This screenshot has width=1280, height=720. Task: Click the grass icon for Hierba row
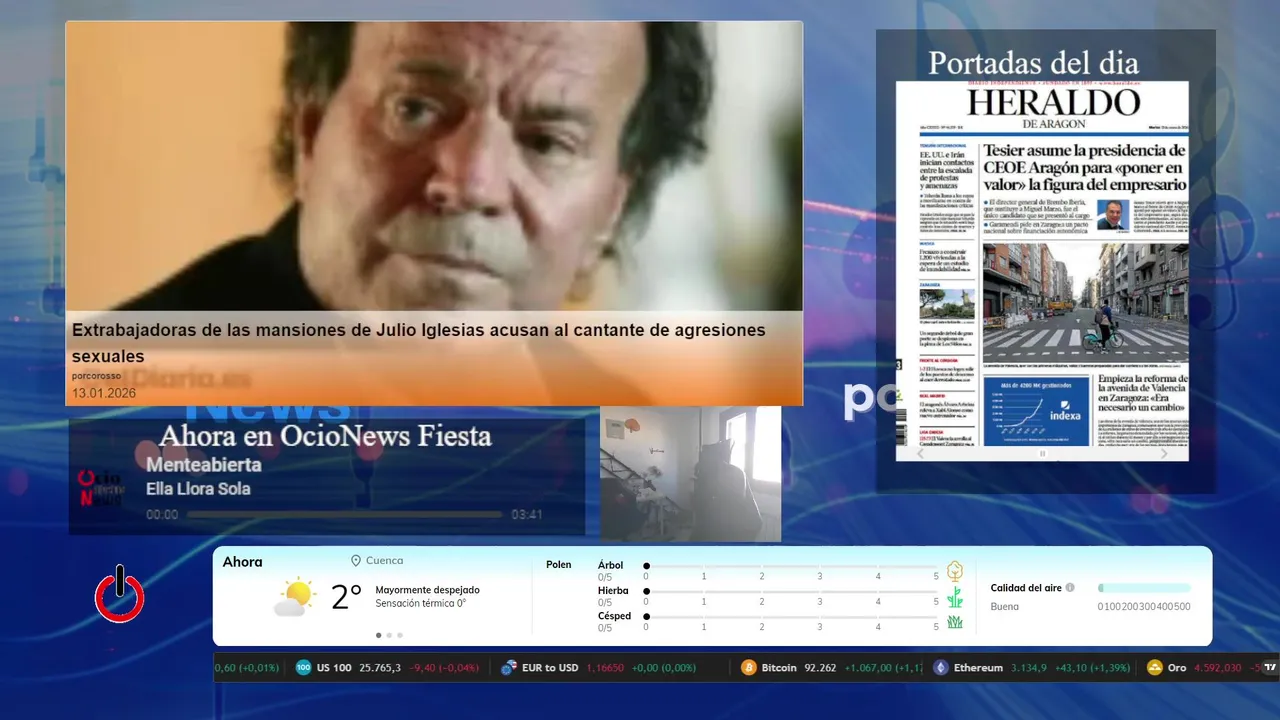(x=955, y=597)
